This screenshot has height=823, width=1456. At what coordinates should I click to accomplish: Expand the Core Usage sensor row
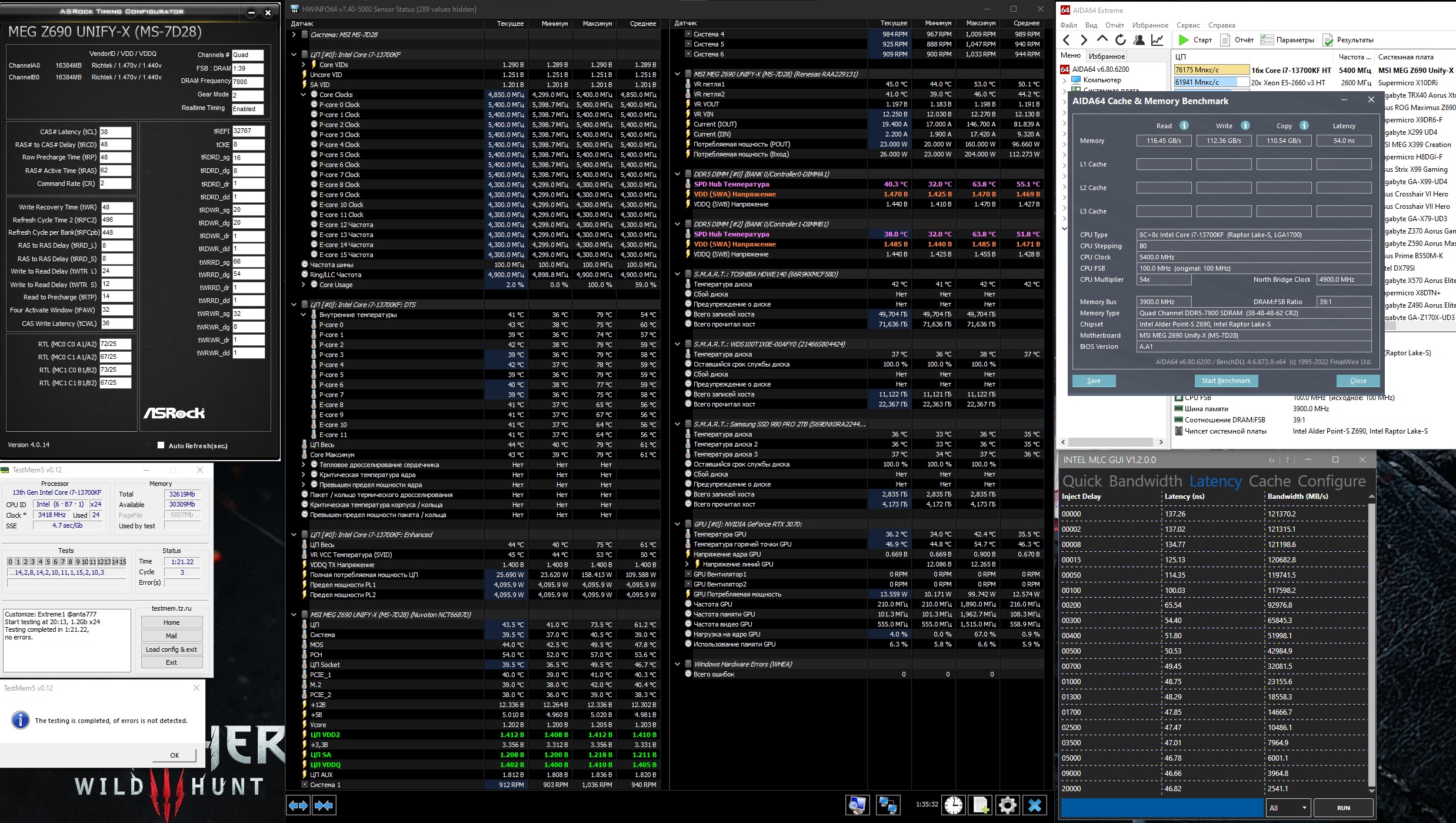304,285
